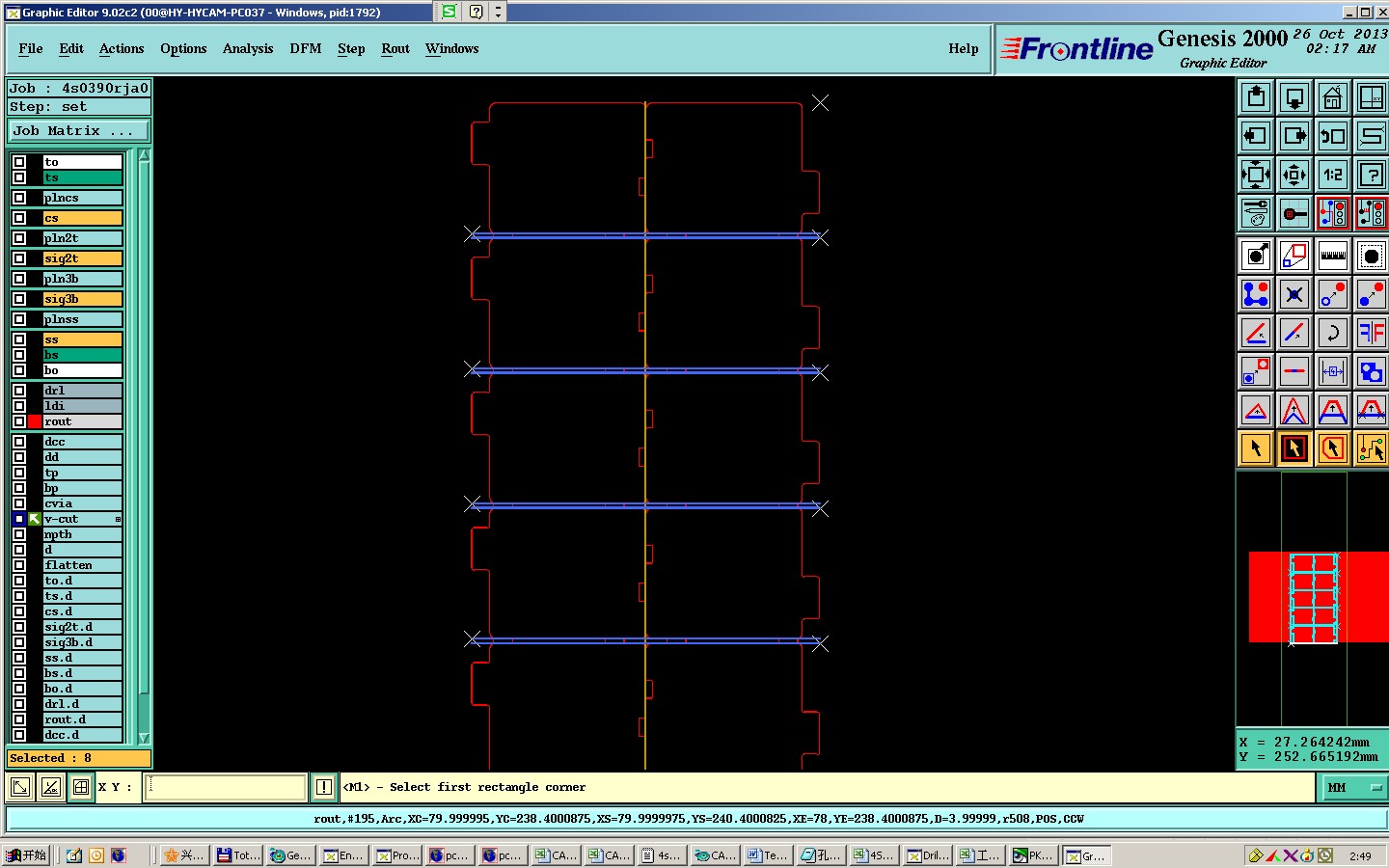Click the X intersection snap icon

coord(1294,294)
